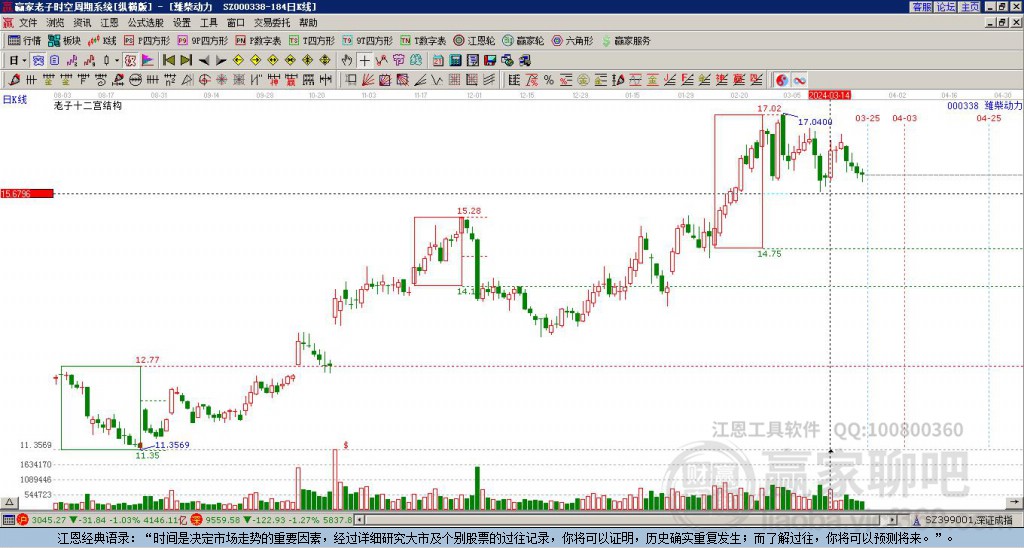
Task: Click the 板块 toolbar button
Action: [65, 40]
